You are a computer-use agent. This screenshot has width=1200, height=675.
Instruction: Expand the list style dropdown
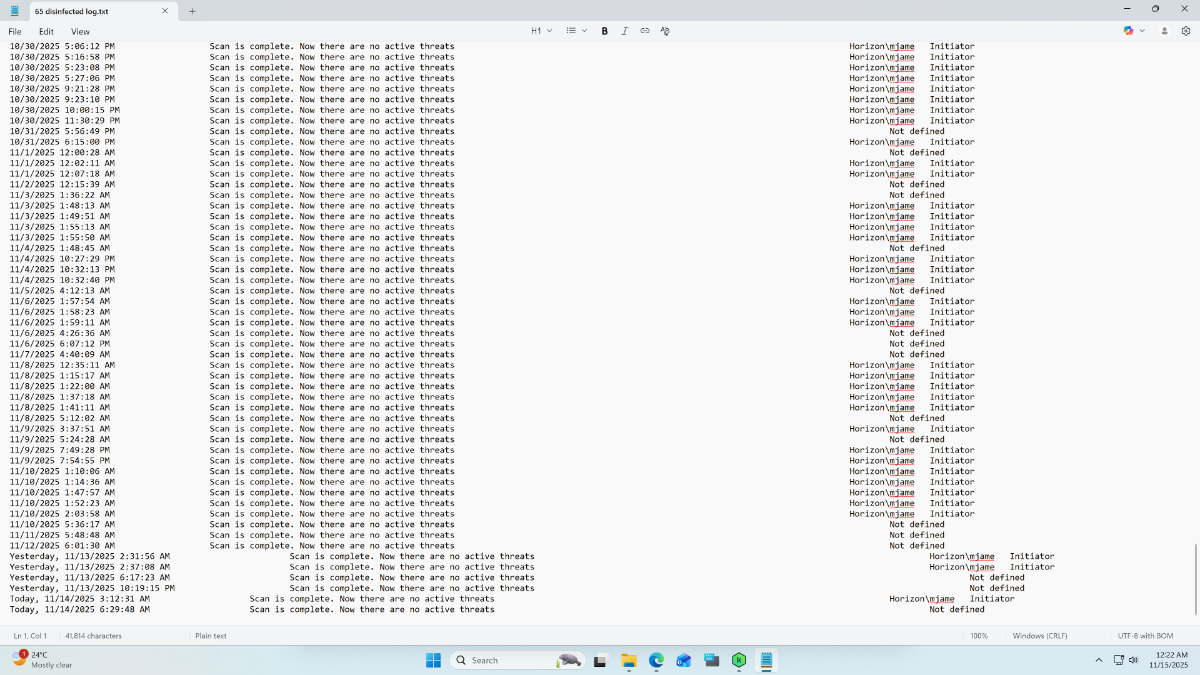(x=577, y=31)
